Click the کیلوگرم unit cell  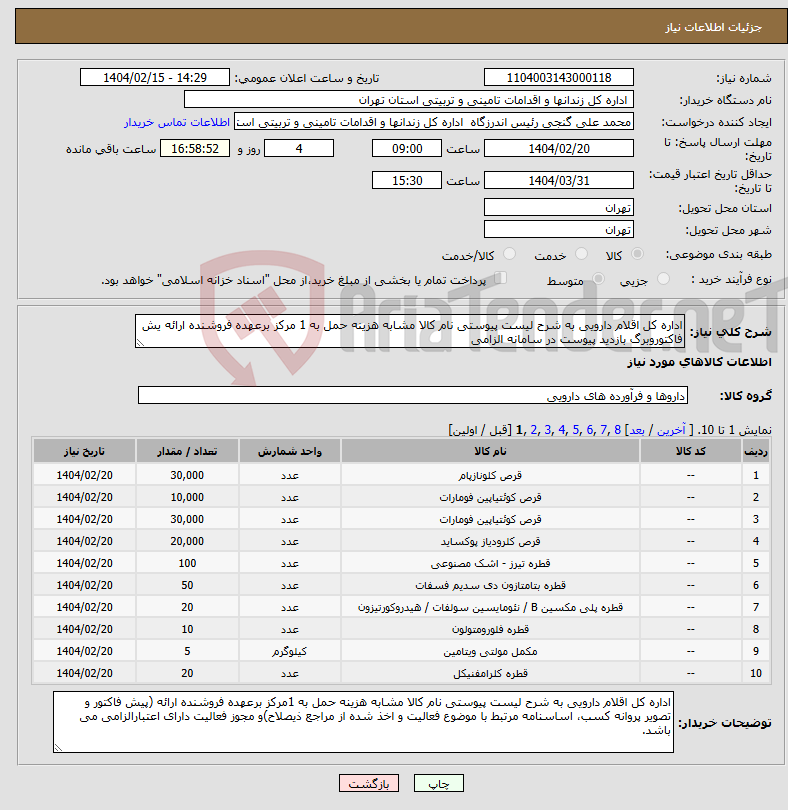289,651
